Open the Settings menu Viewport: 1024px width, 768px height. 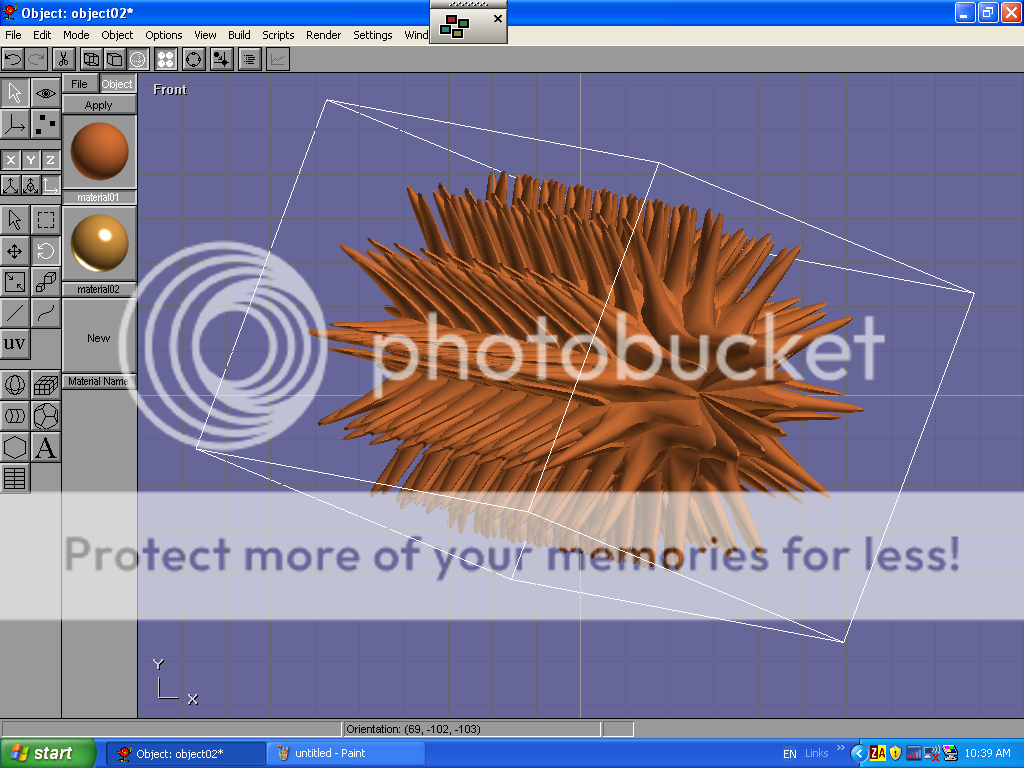tap(373, 35)
